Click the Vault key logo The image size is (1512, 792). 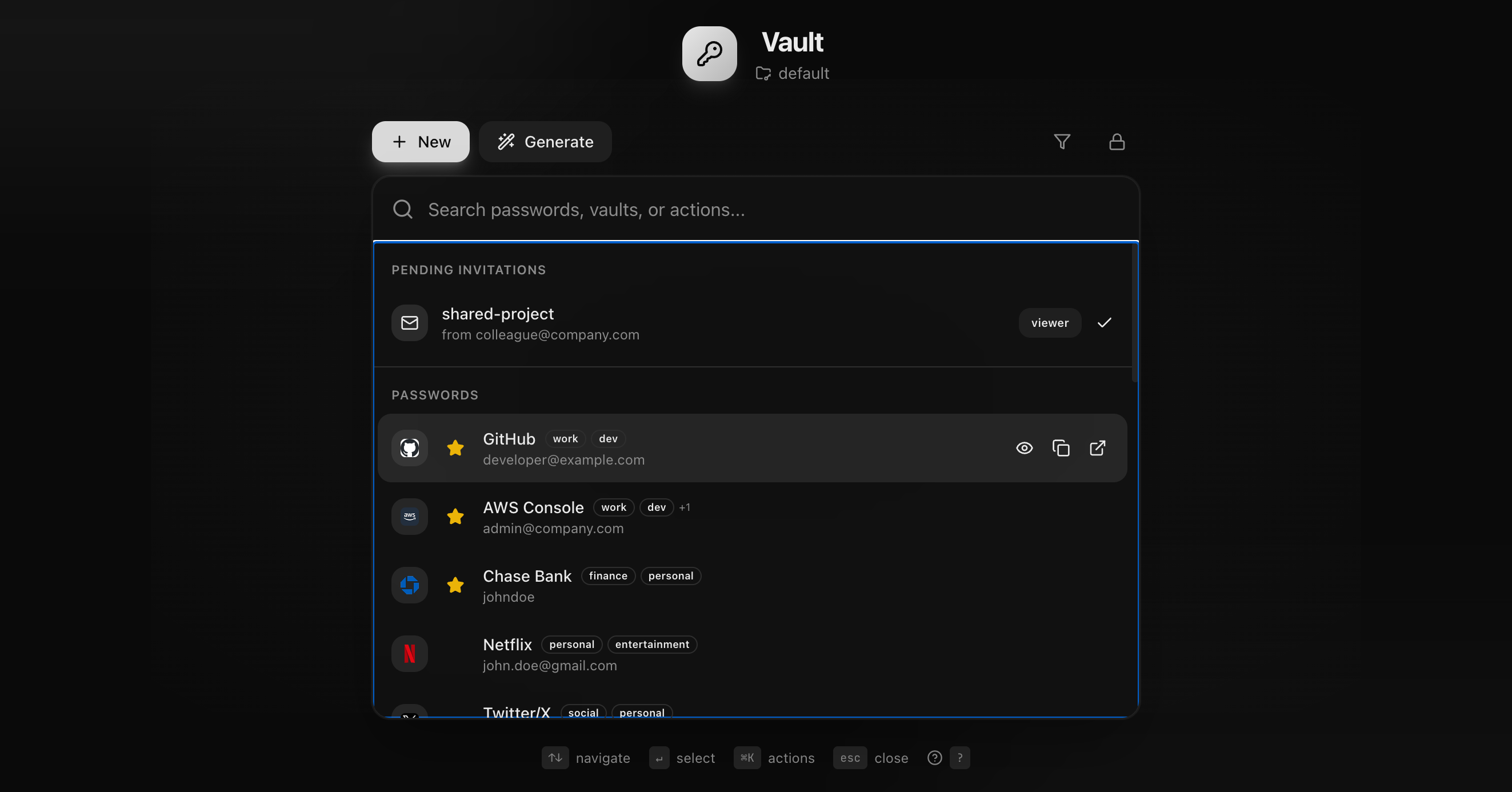coord(709,53)
